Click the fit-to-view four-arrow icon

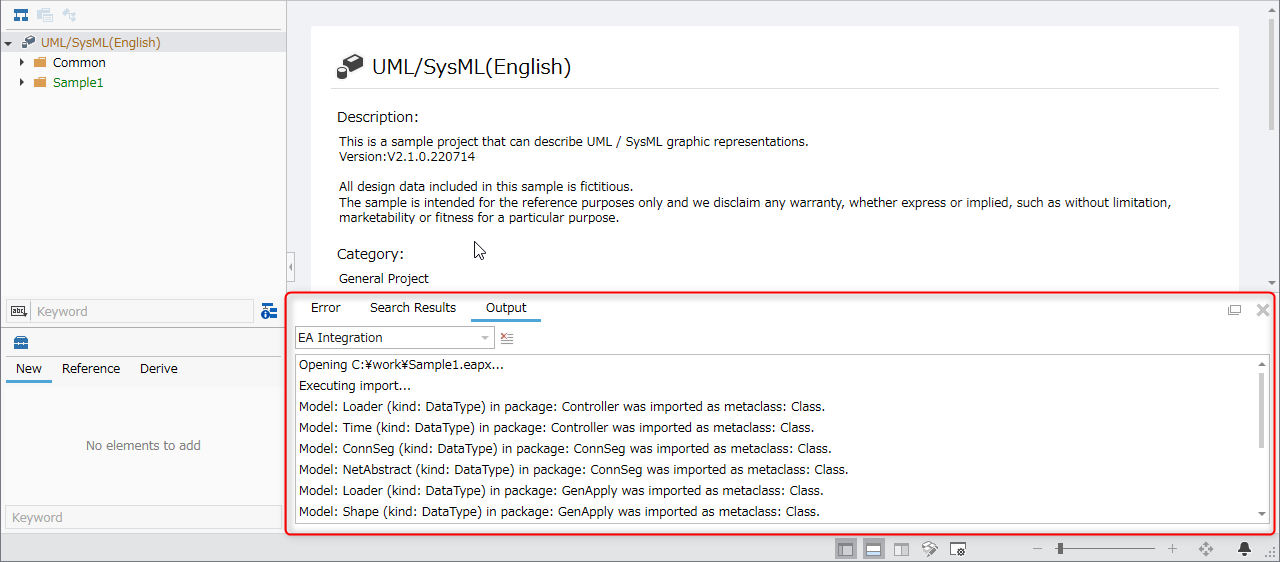(x=1205, y=549)
